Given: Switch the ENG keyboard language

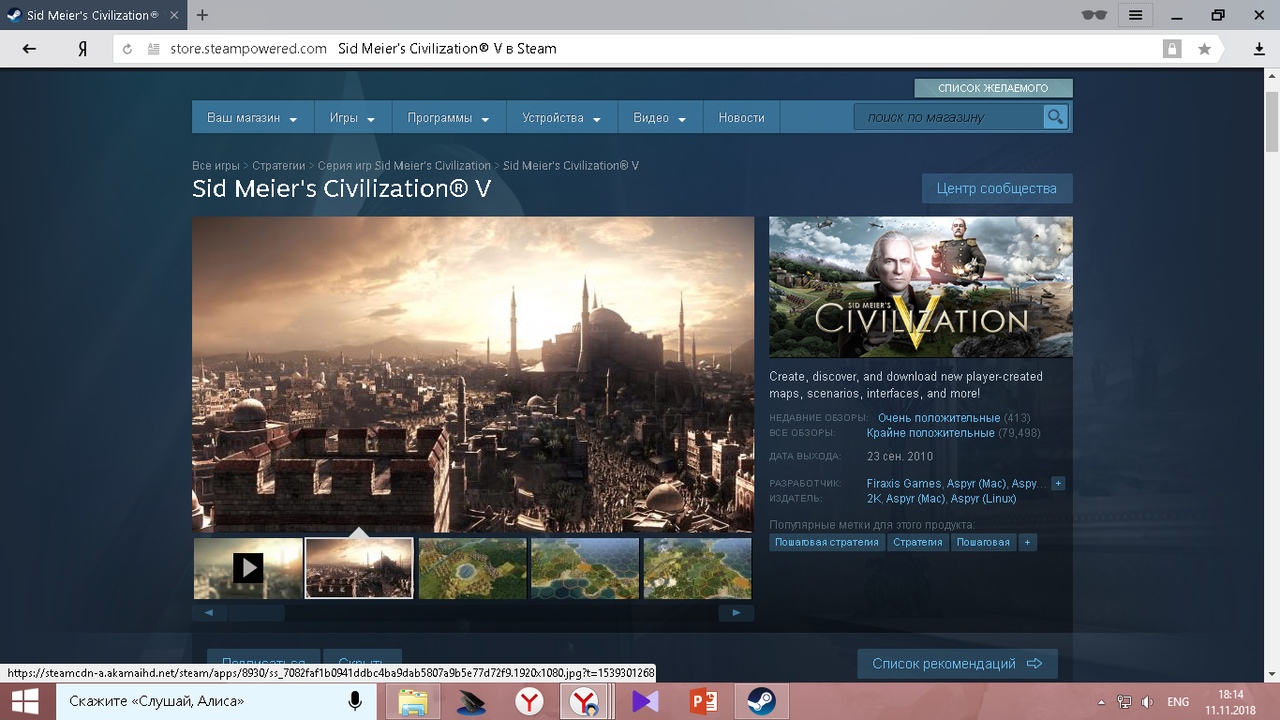Looking at the screenshot, I should pyautogui.click(x=1178, y=702).
